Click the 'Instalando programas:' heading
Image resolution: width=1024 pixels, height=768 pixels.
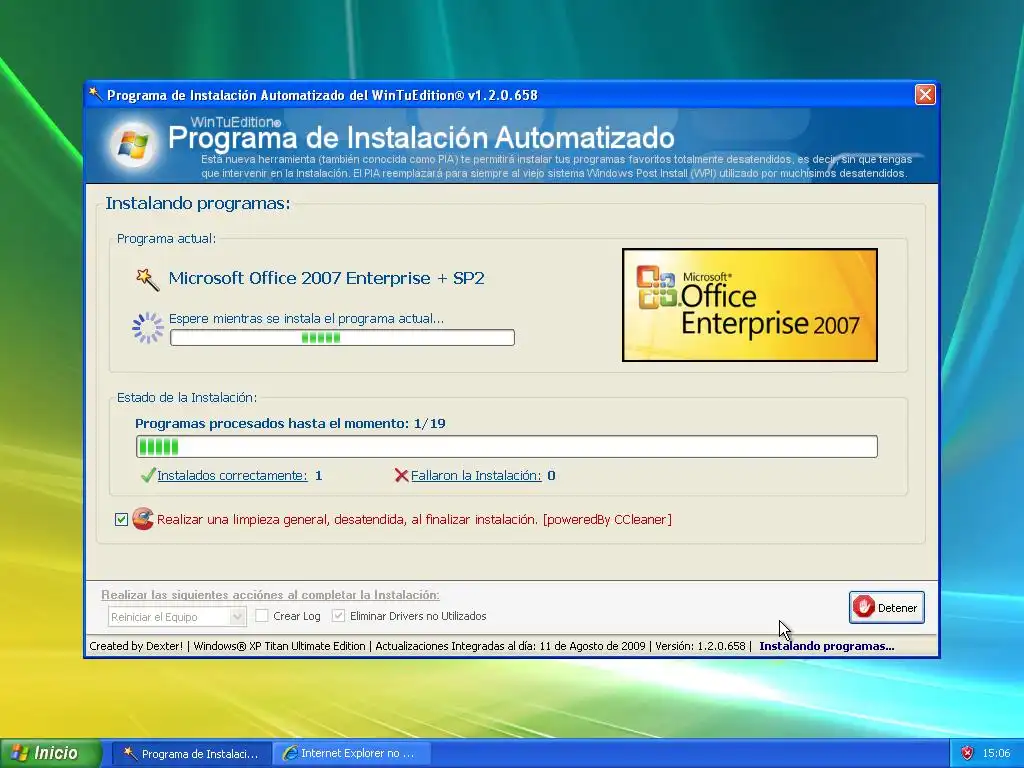(x=198, y=203)
